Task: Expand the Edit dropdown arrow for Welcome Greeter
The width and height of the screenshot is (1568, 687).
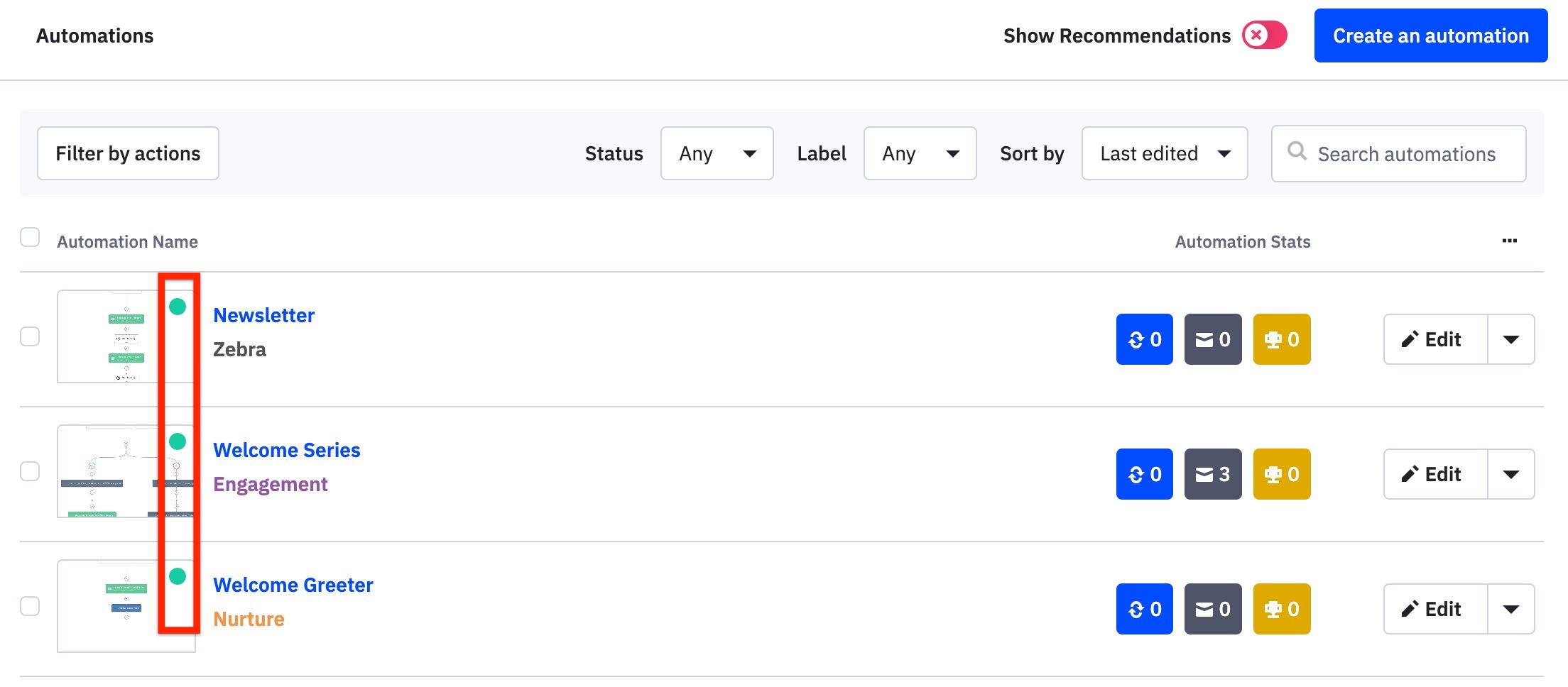Action: coord(1510,608)
